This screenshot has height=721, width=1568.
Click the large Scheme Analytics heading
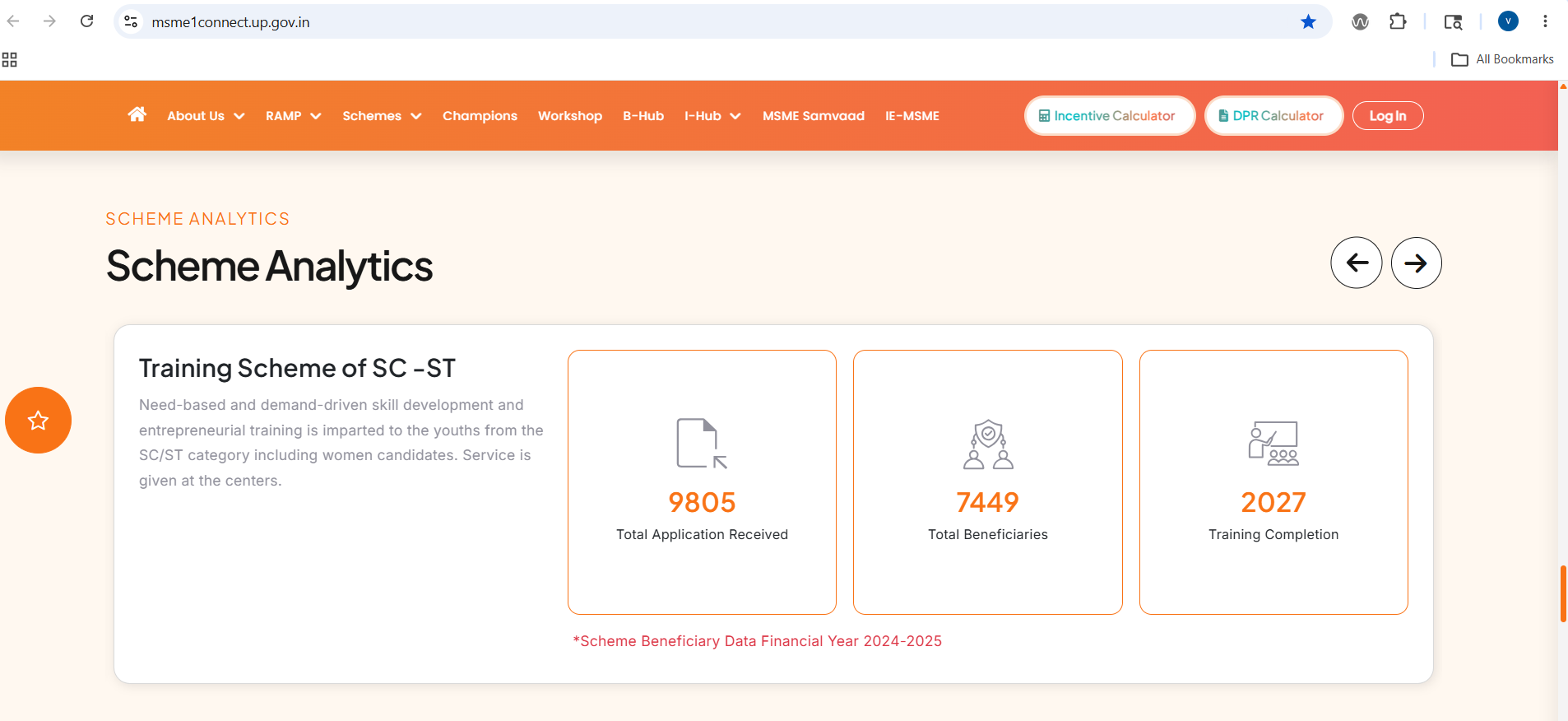pyautogui.click(x=269, y=267)
